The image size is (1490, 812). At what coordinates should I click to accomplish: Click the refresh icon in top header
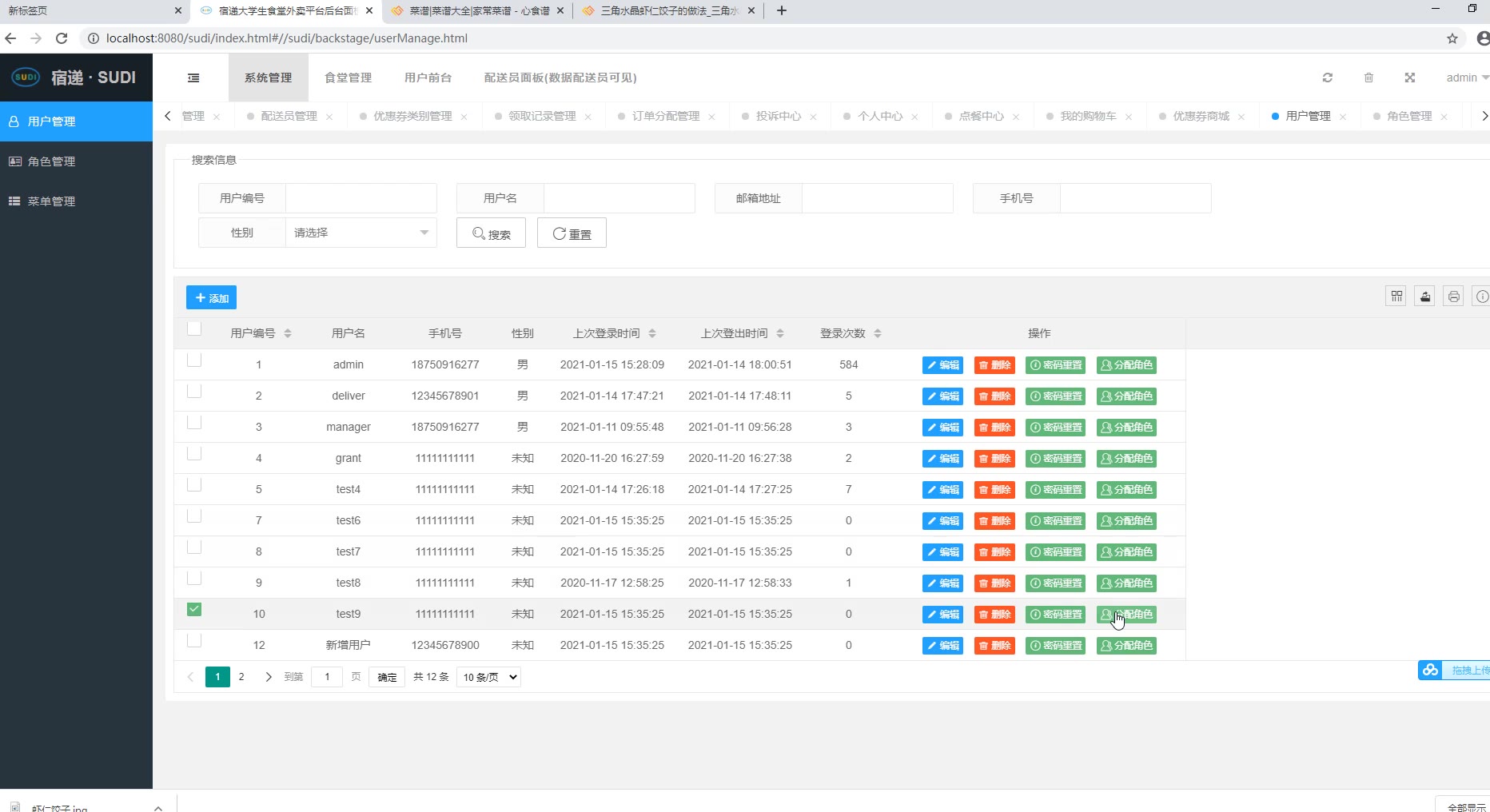coord(1328,78)
